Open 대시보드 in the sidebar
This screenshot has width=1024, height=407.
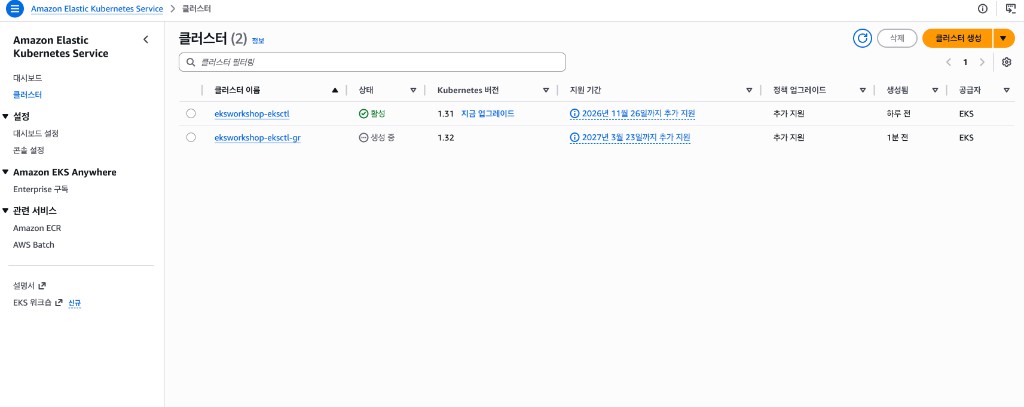[x=27, y=78]
